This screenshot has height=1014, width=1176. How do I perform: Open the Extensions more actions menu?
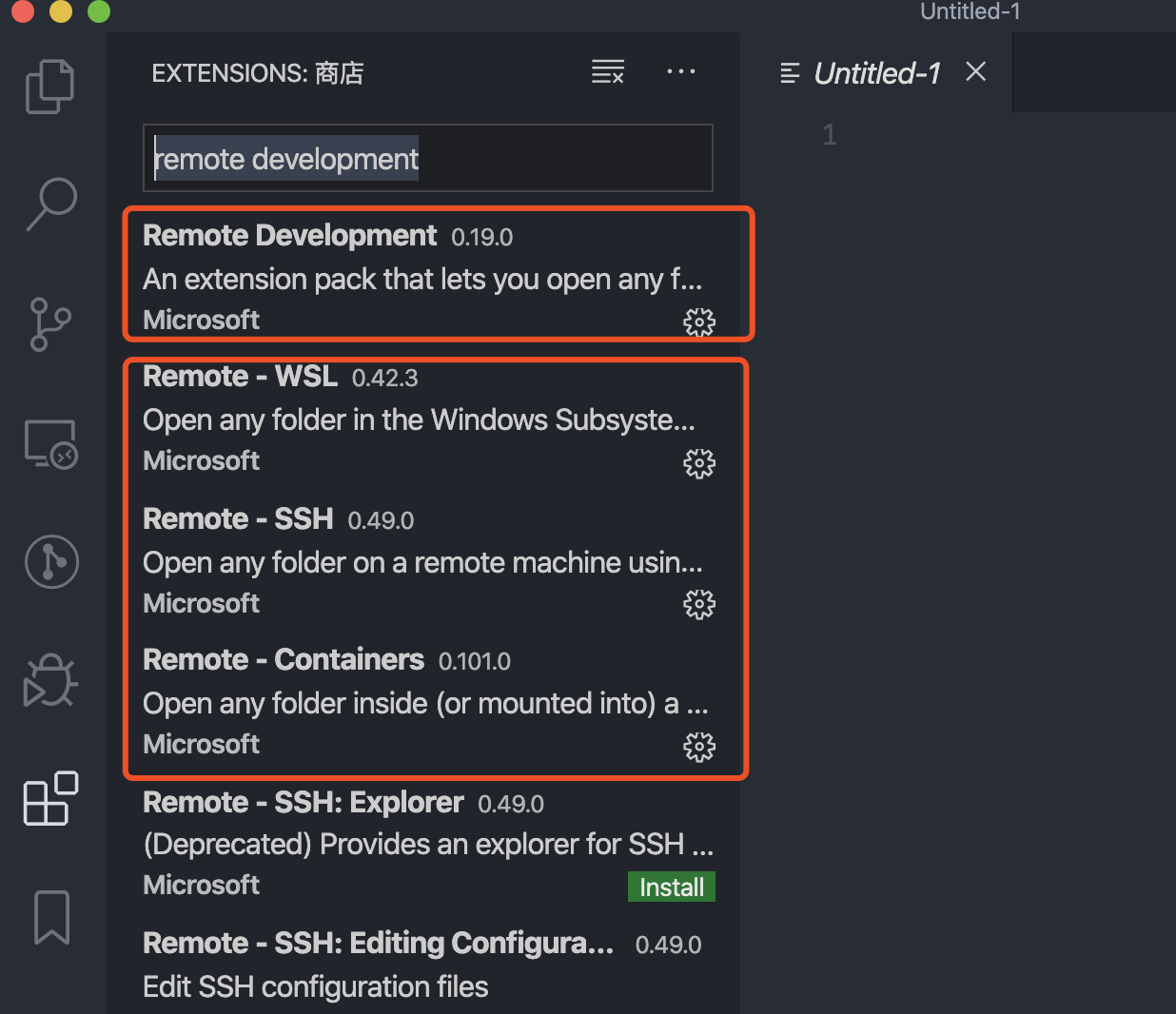681,72
